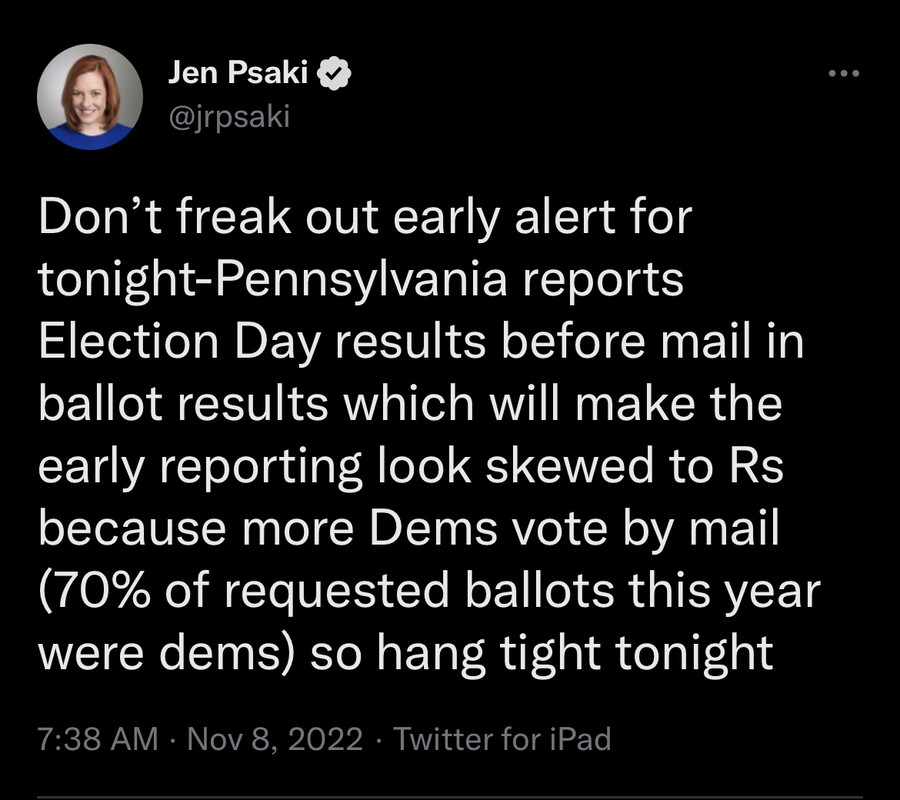The width and height of the screenshot is (900, 800).
Task: Open the three-dot more options menu
Action: (x=844, y=73)
